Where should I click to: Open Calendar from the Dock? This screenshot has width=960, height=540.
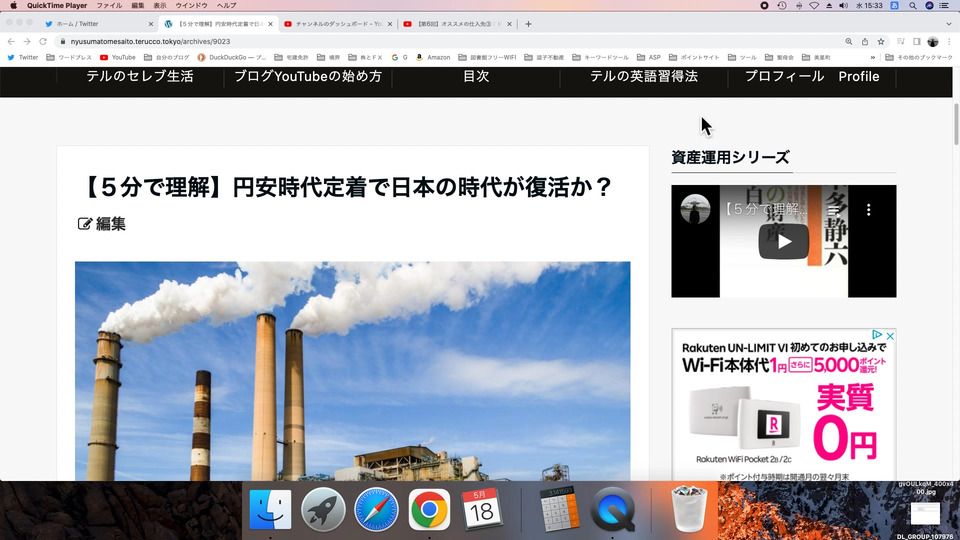coord(482,509)
